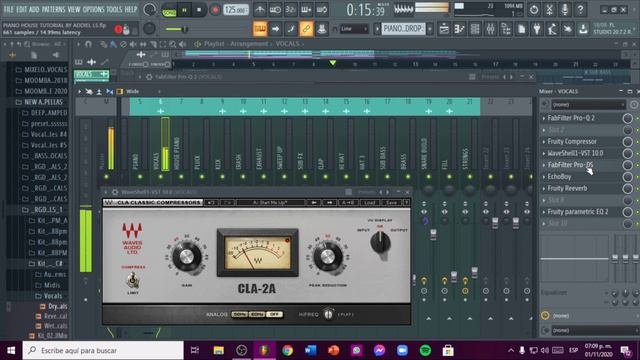Toggle WaveShell1-VST 10.0 slot enable knob
The width and height of the screenshot is (640, 360).
click(627, 153)
